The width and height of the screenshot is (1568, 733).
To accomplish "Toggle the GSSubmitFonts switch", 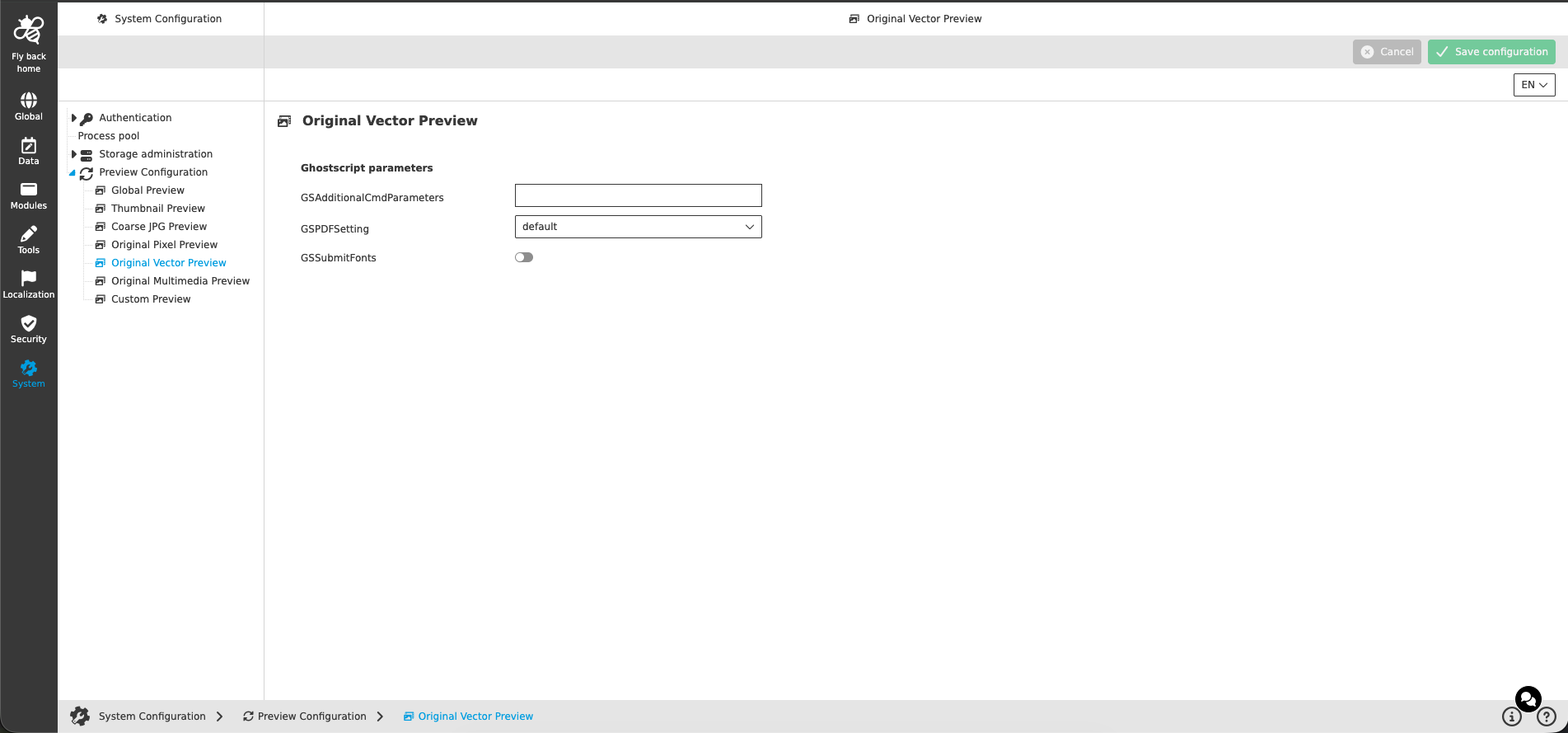I will (524, 257).
